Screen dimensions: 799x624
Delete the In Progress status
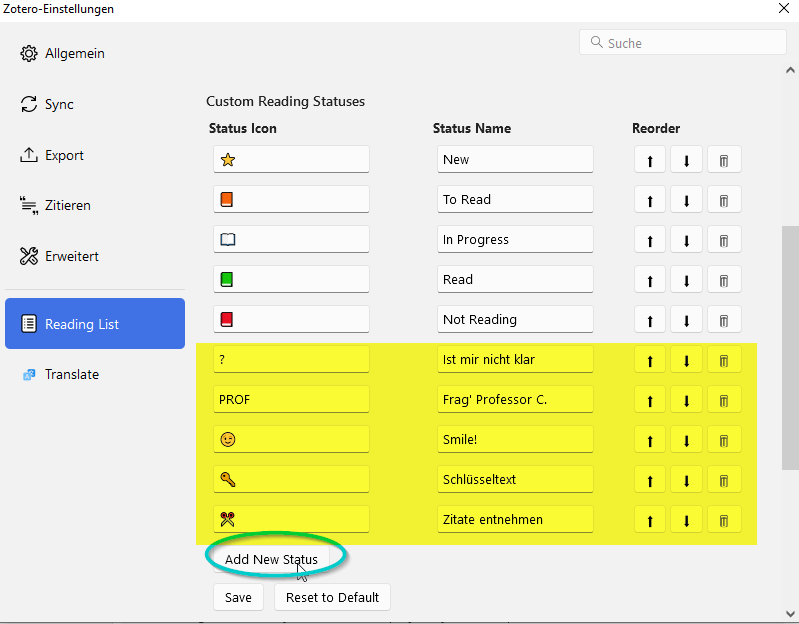[x=724, y=240]
